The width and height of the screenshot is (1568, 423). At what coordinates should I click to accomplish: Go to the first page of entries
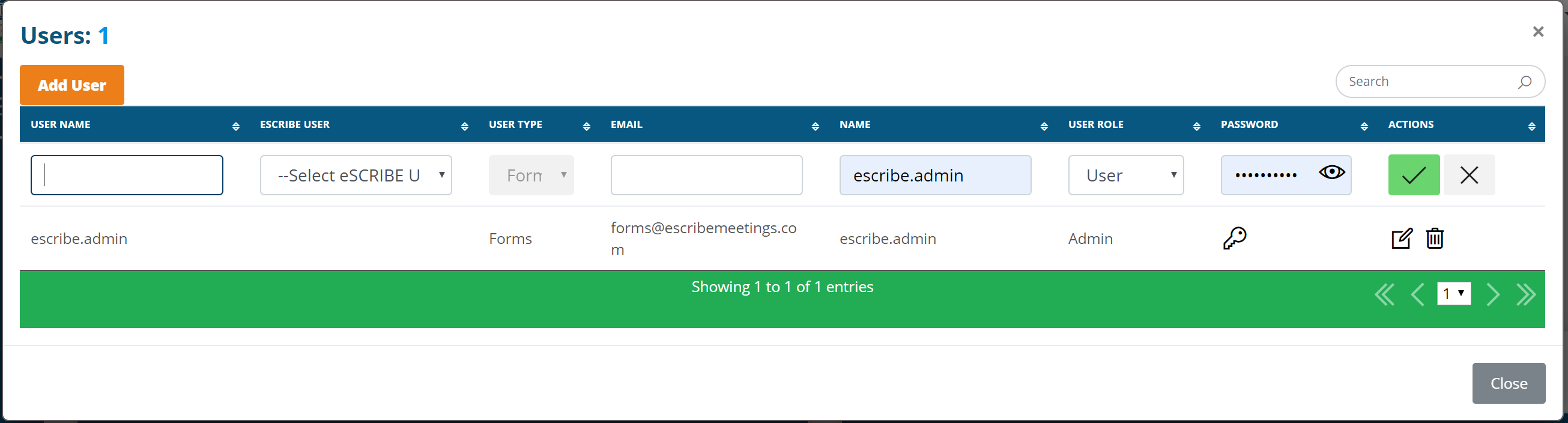[1384, 294]
